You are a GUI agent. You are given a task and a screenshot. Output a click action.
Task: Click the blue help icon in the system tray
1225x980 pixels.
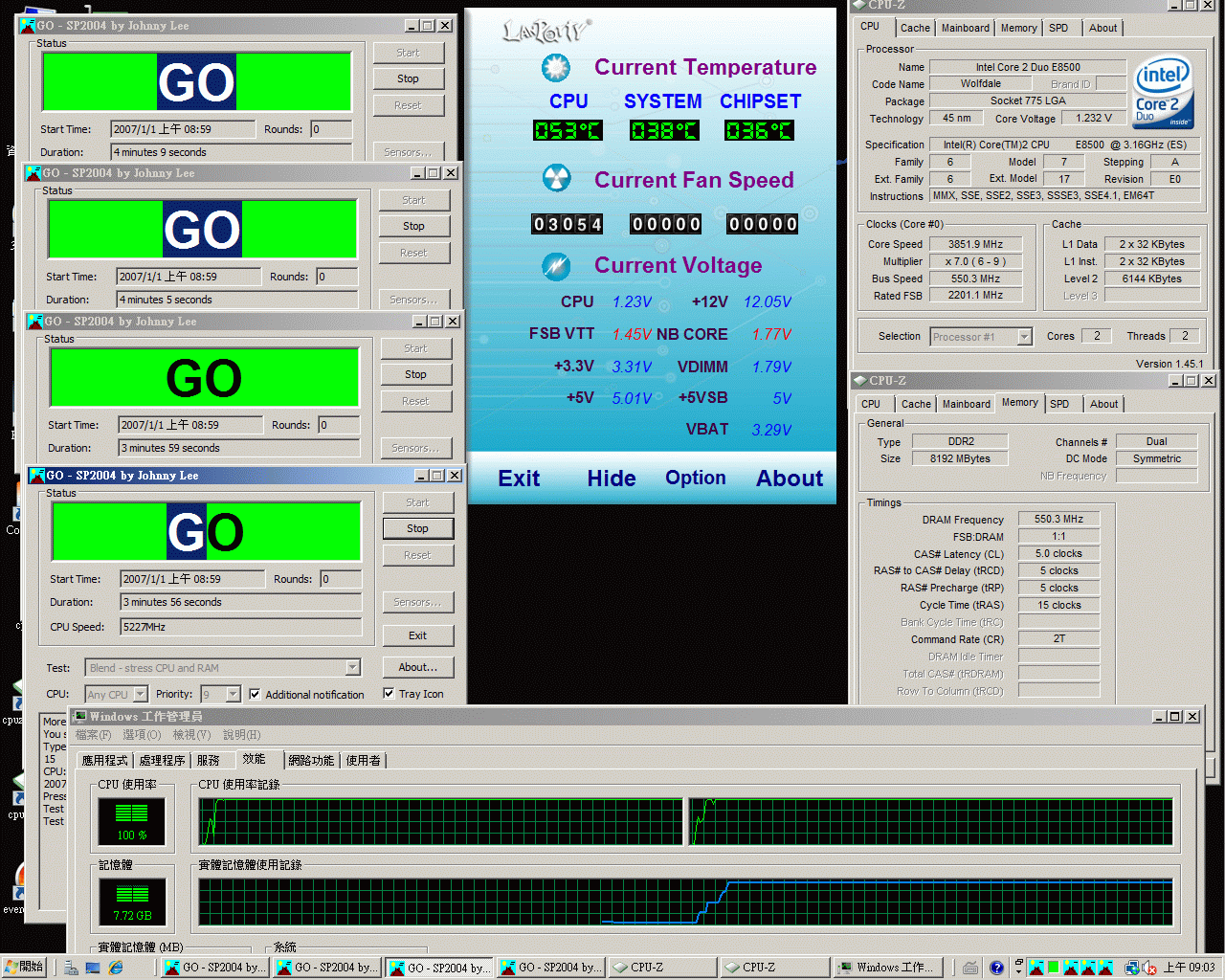[996, 968]
